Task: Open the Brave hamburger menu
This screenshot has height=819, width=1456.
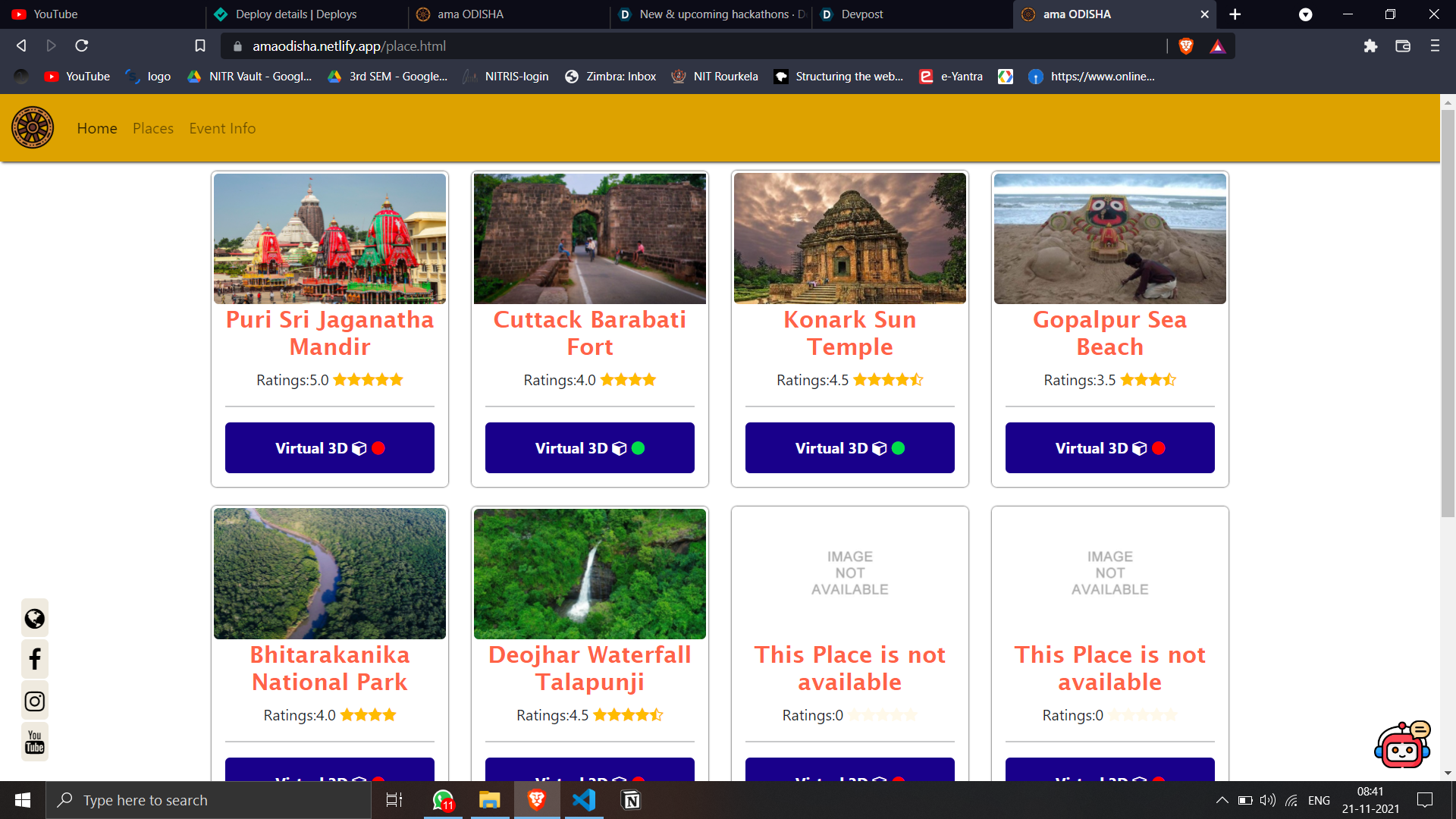Action: pyautogui.click(x=1435, y=46)
